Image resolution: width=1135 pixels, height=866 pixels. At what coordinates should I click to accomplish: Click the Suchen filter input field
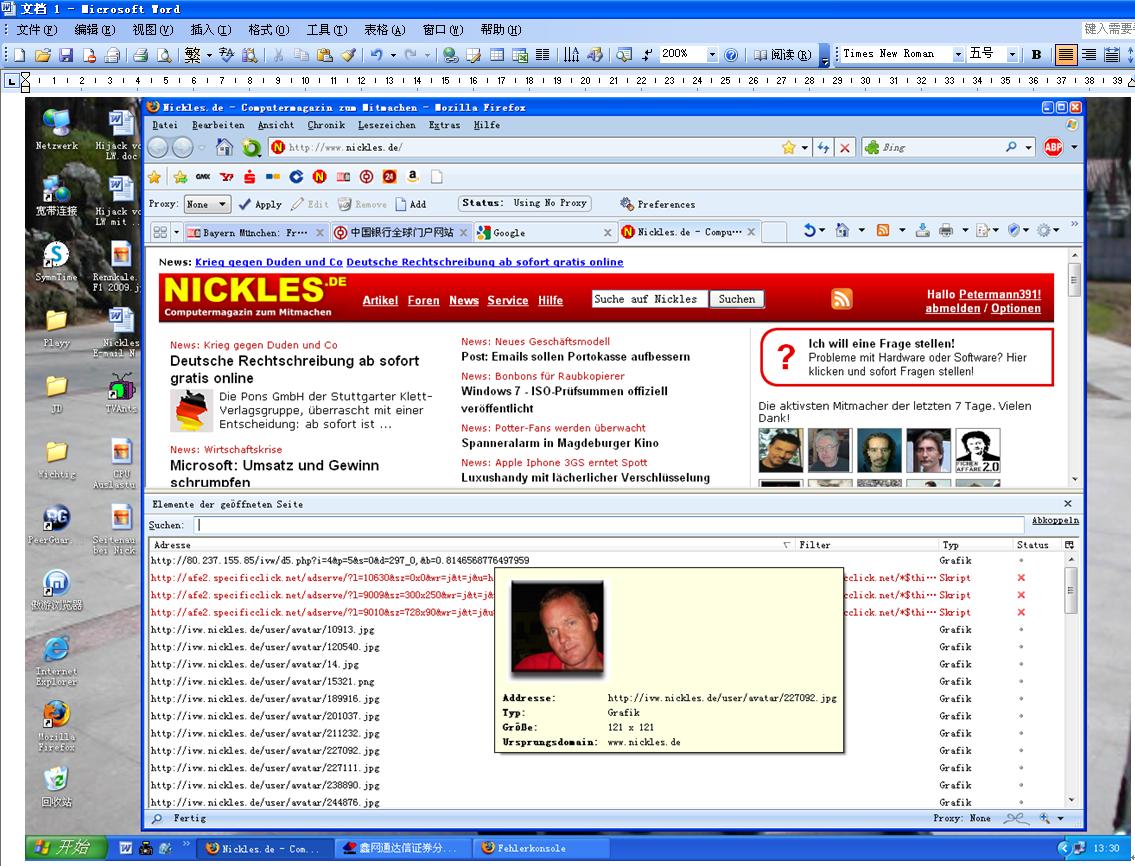(609, 525)
